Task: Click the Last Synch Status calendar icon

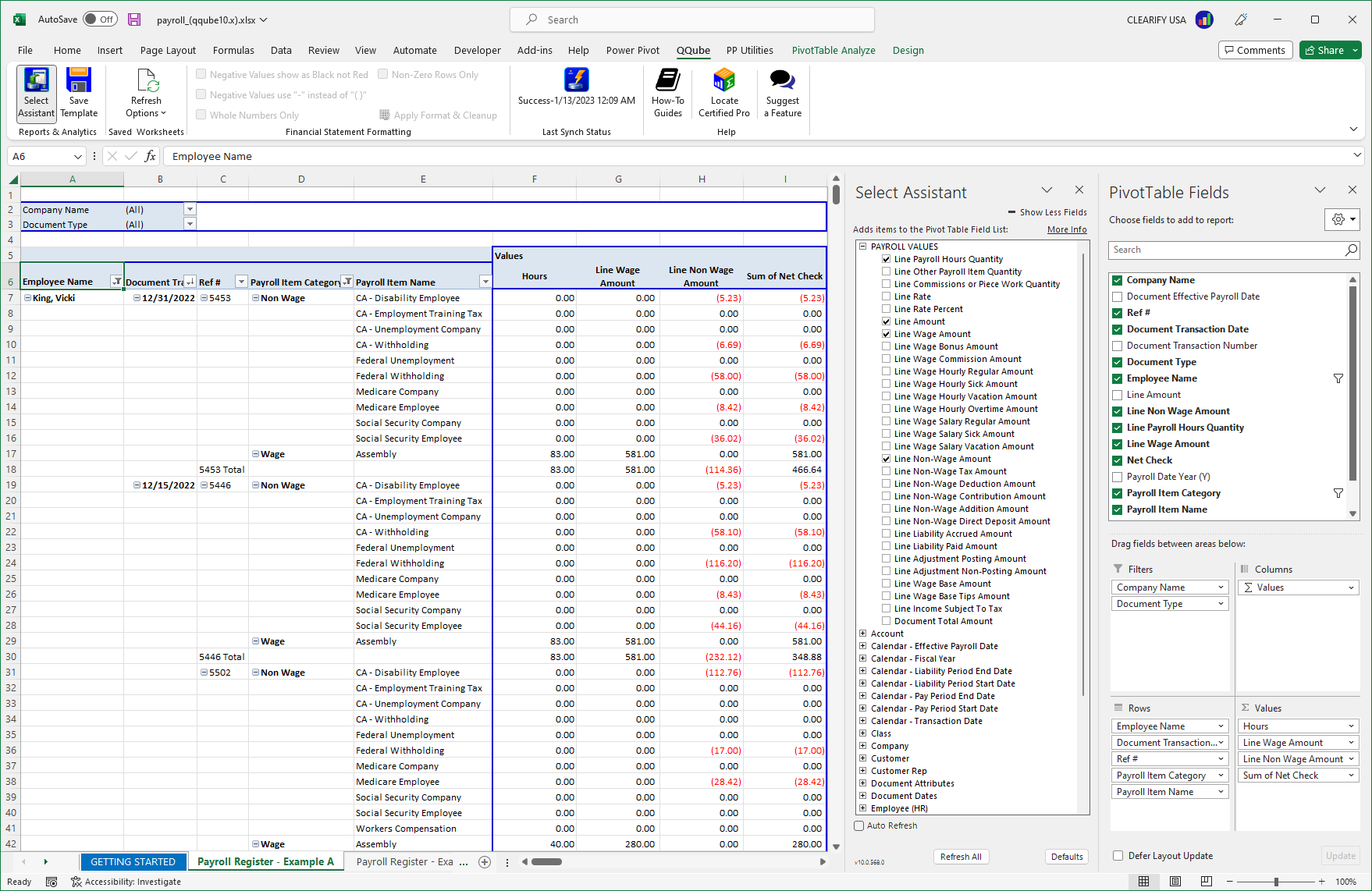Action: pos(576,80)
